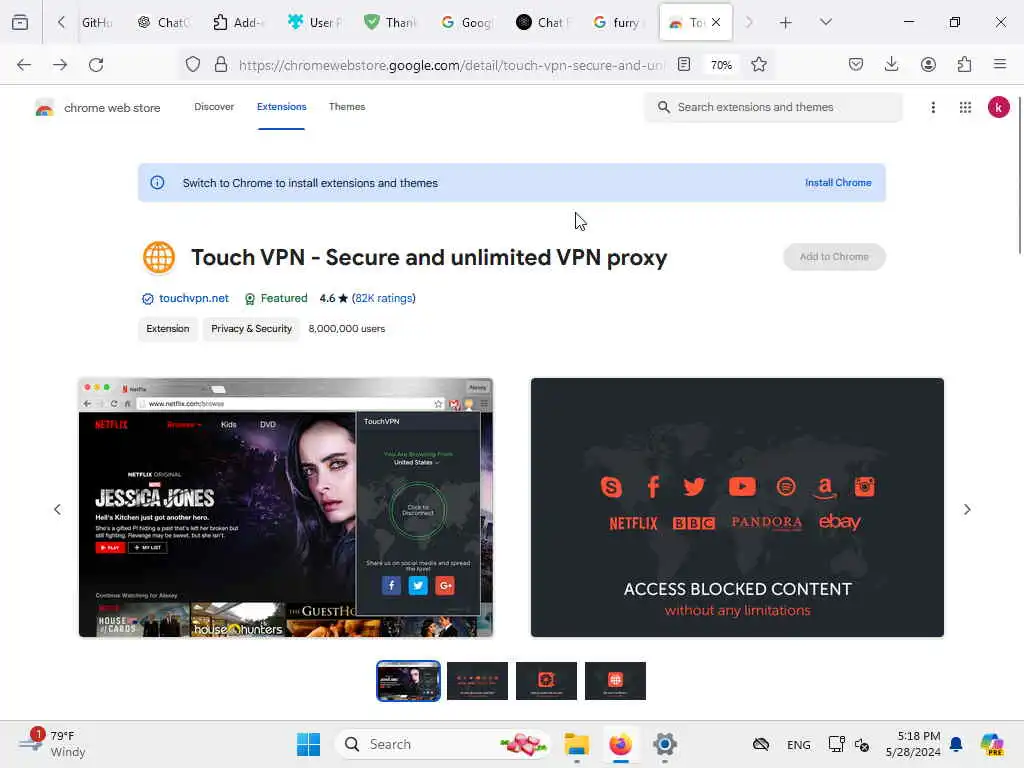
Task: Select third carousel thumbnail
Action: tap(547, 681)
